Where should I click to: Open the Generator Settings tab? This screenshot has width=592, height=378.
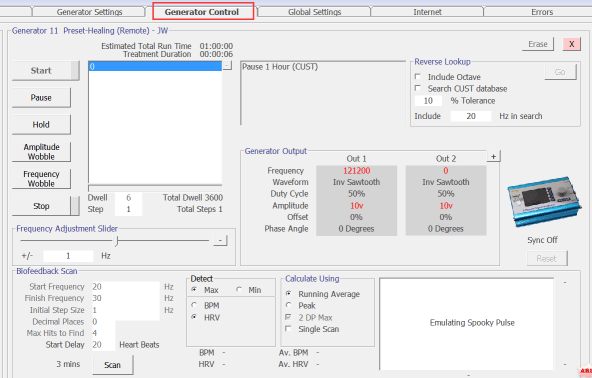click(x=89, y=12)
